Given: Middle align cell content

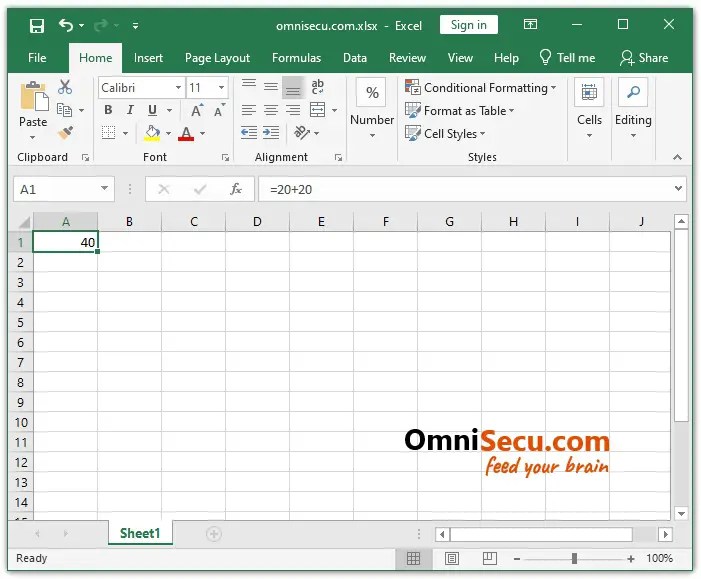Looking at the screenshot, I should click(x=271, y=87).
